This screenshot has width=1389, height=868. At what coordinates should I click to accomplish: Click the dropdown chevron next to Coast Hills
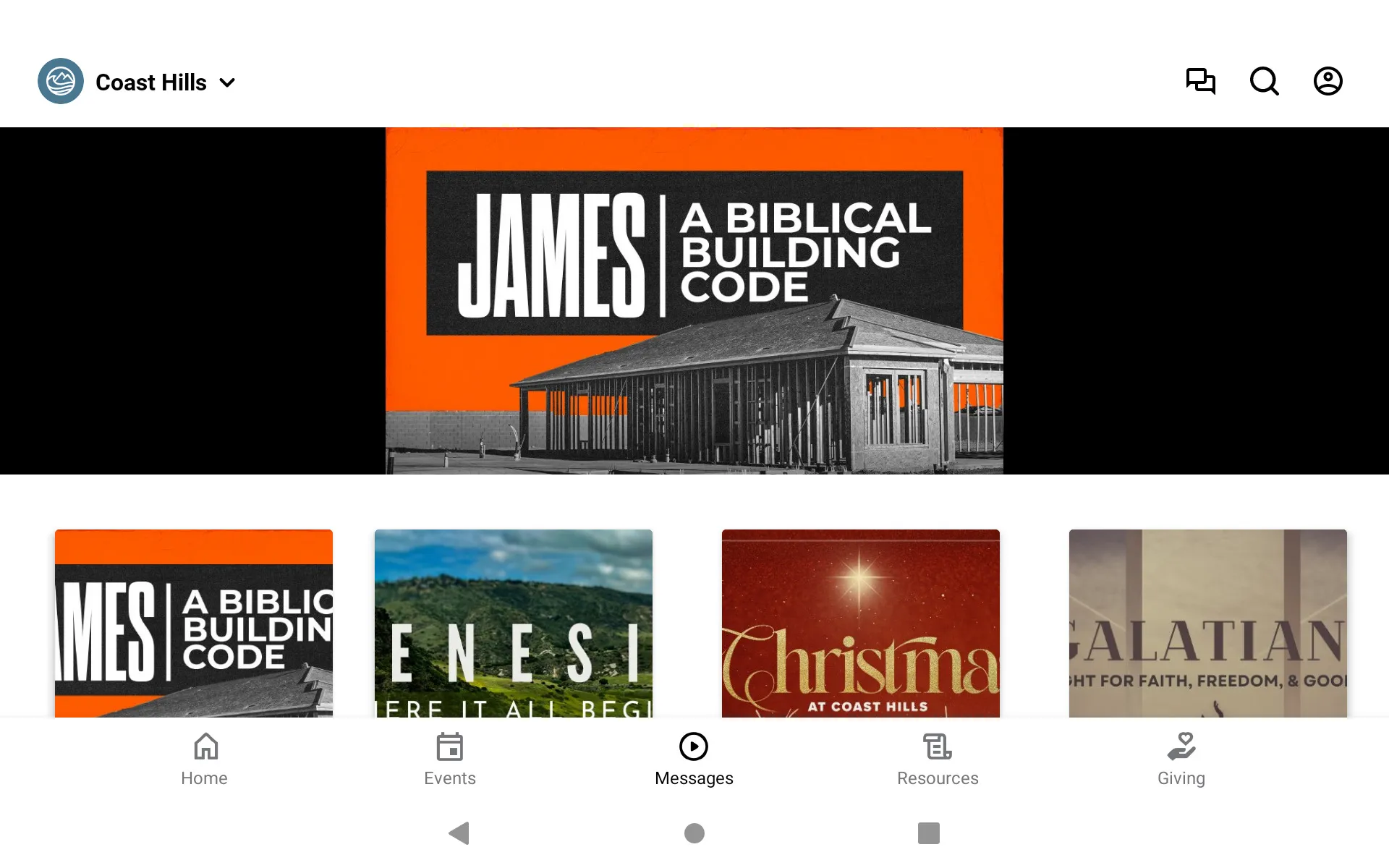[x=227, y=82]
